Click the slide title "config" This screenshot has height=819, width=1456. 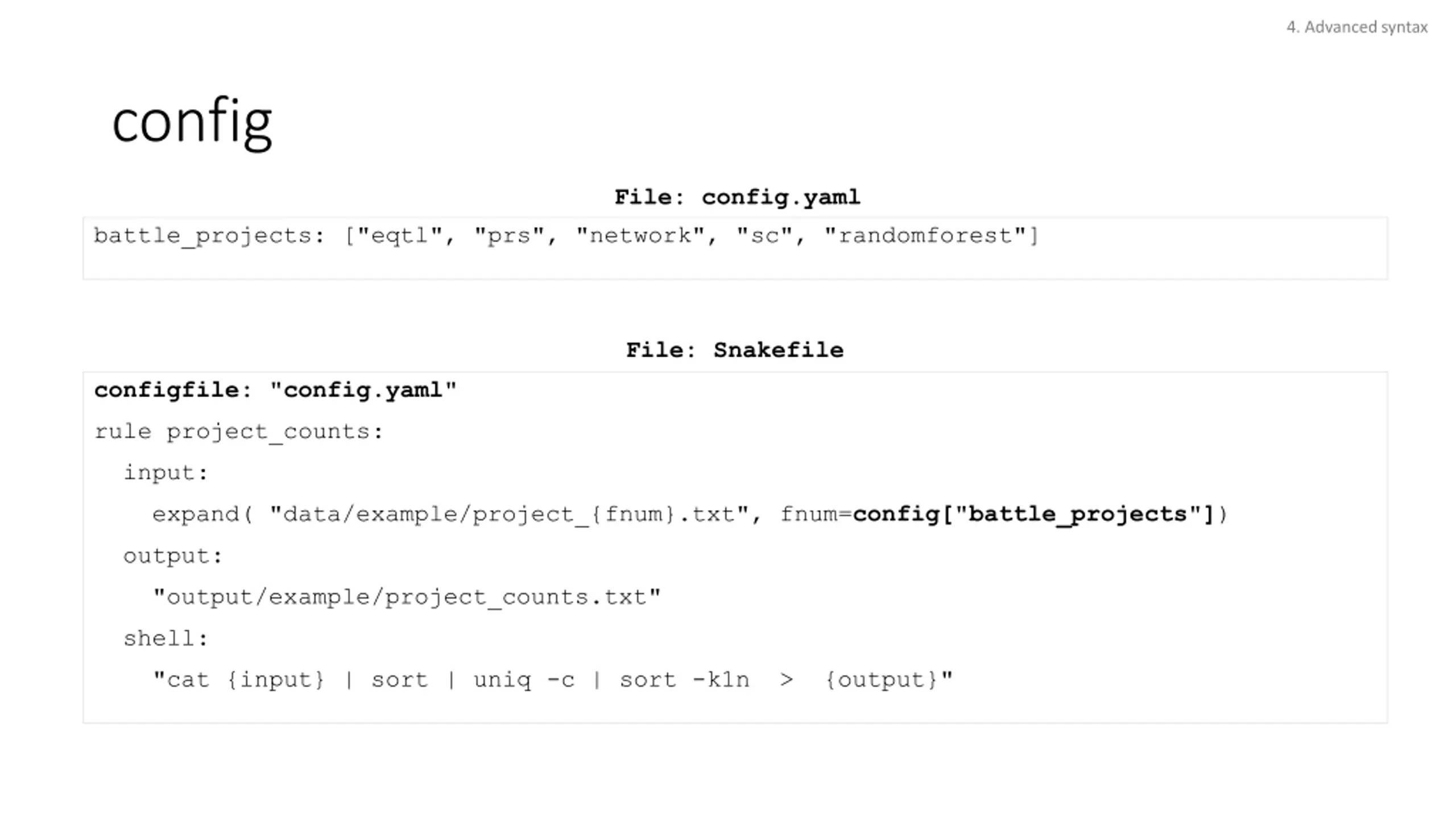[x=192, y=122]
